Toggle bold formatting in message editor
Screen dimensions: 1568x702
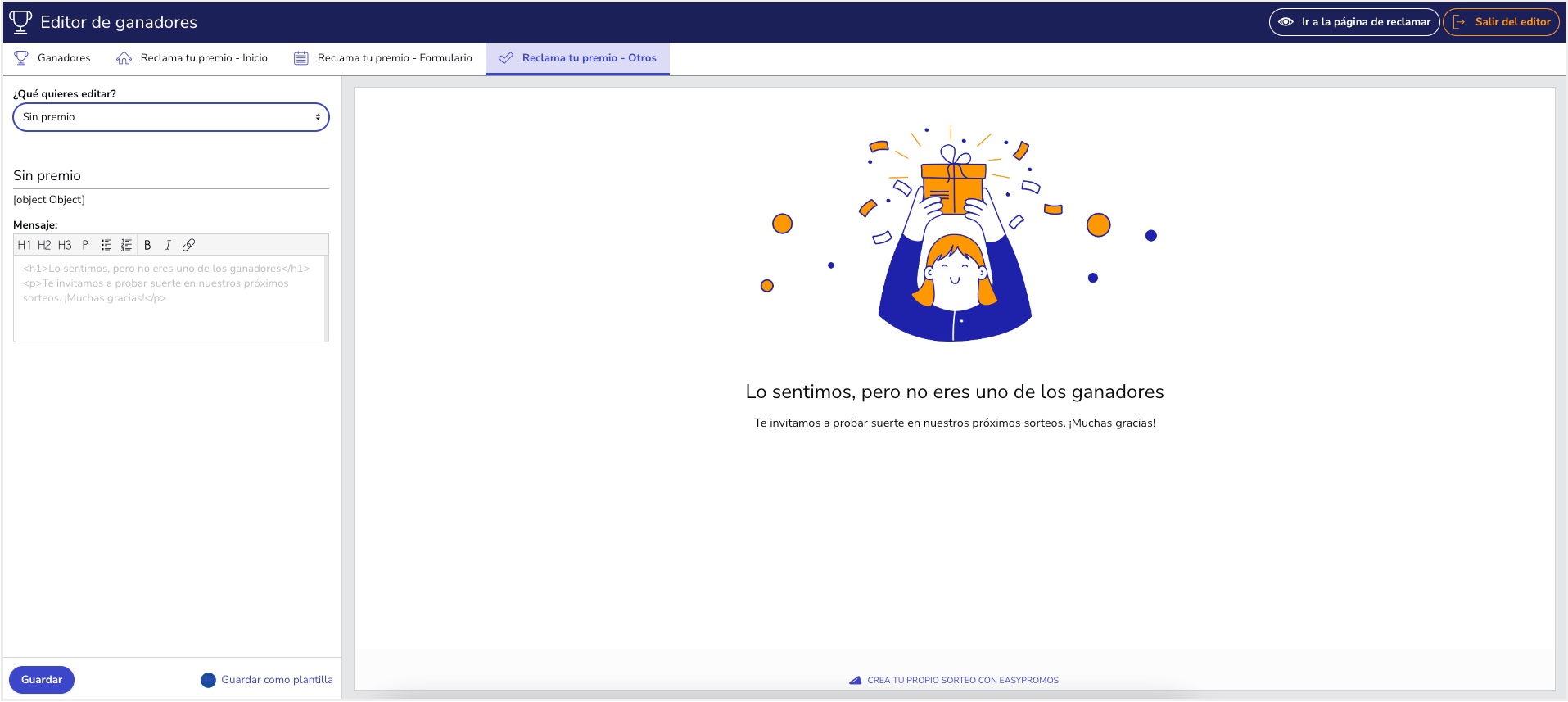[147, 245]
